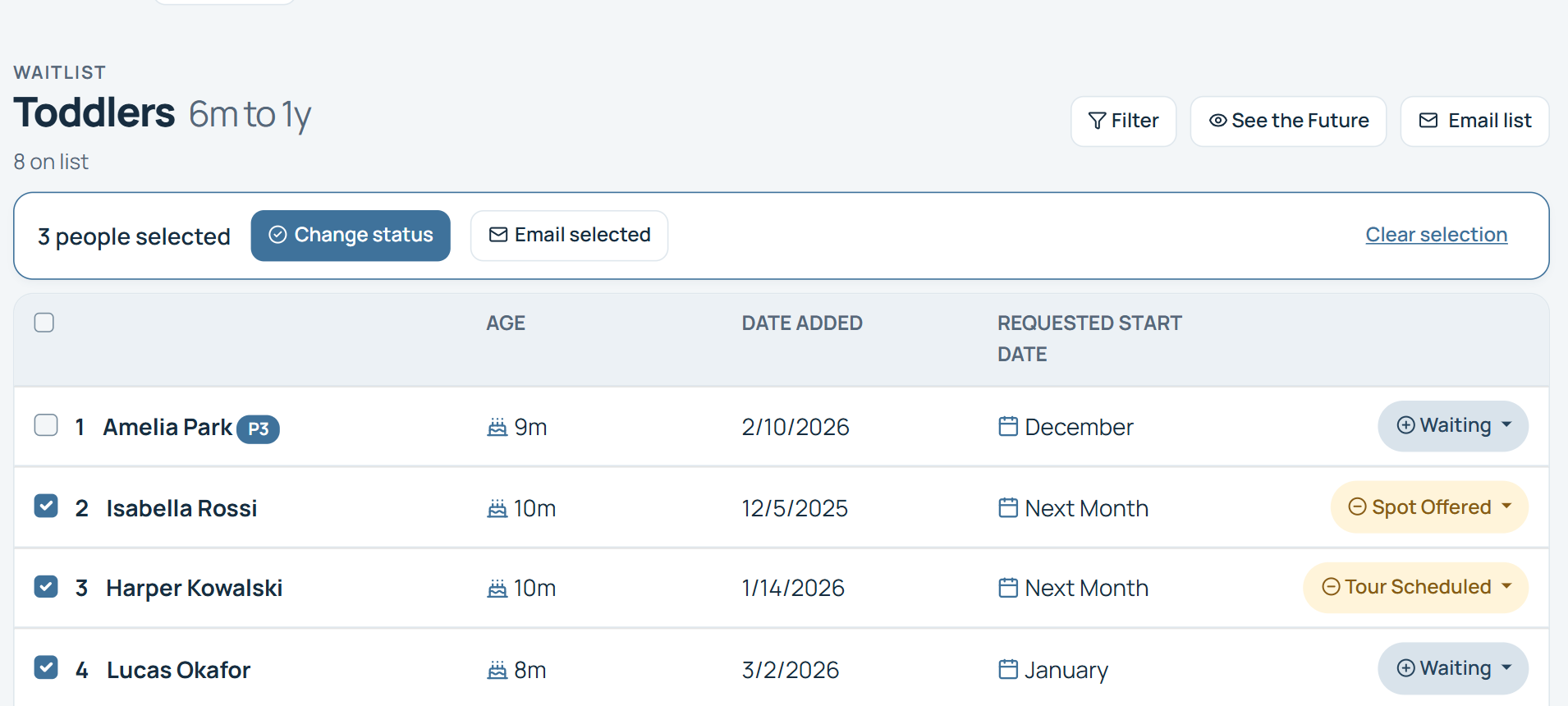The image size is (1568, 706).
Task: Click the P3 badge next to Amelia Park
Action: [258, 429]
